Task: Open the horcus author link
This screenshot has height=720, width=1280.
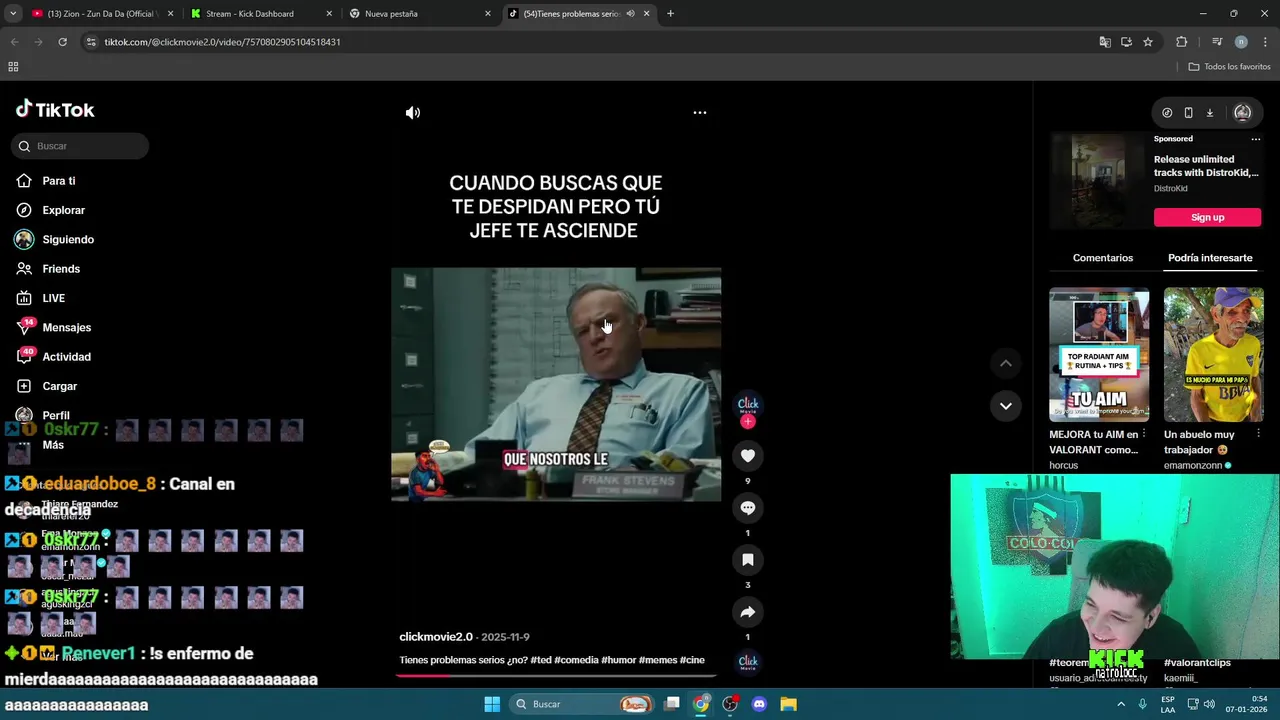Action: coord(1064,465)
